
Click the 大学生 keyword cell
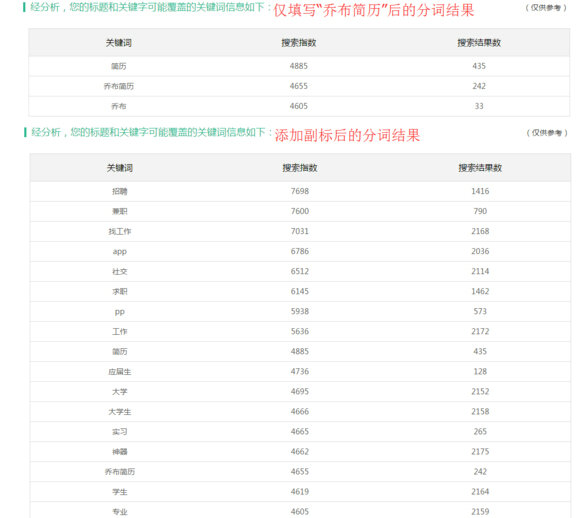(x=119, y=412)
